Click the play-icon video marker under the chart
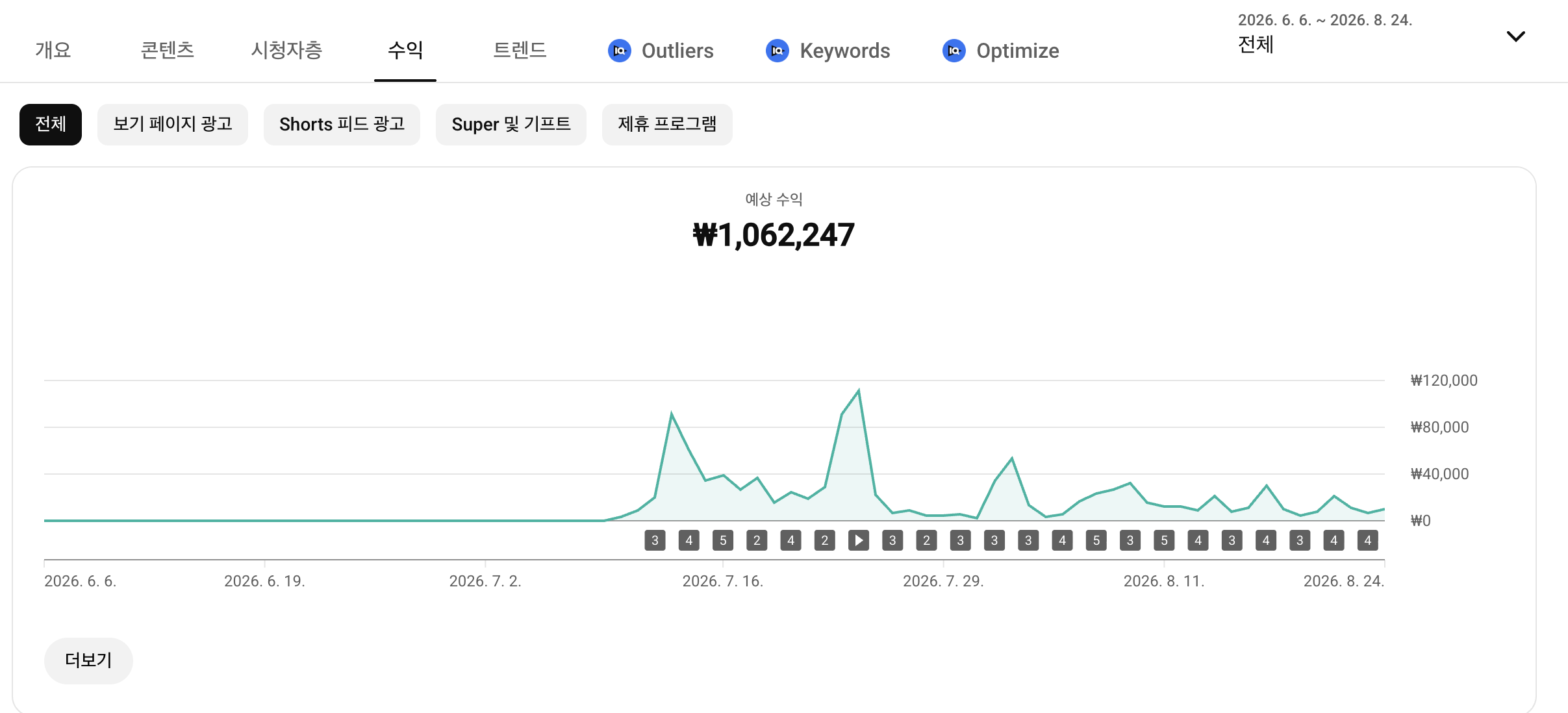 pos(859,540)
